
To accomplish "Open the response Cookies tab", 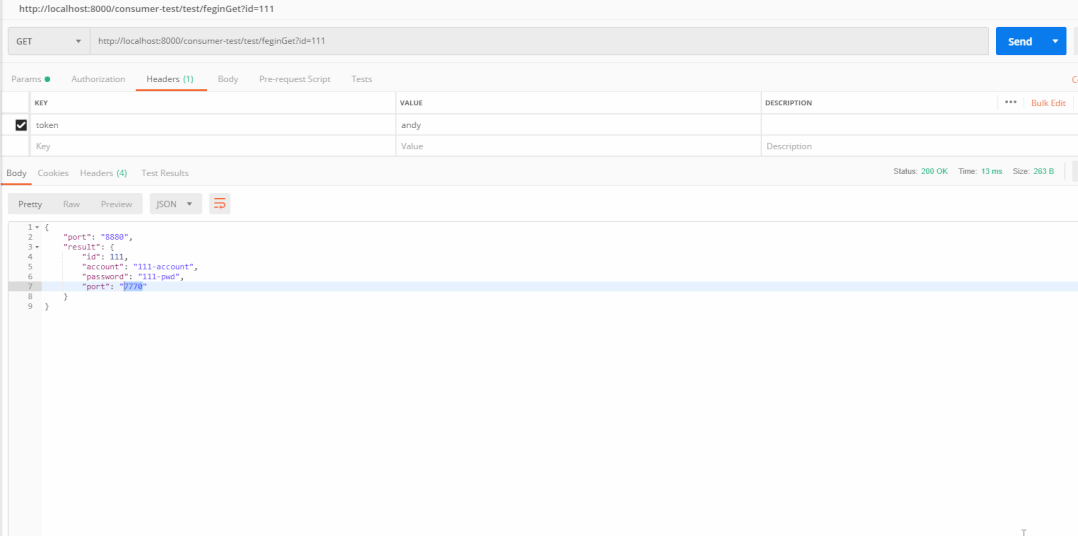I will [x=53, y=173].
